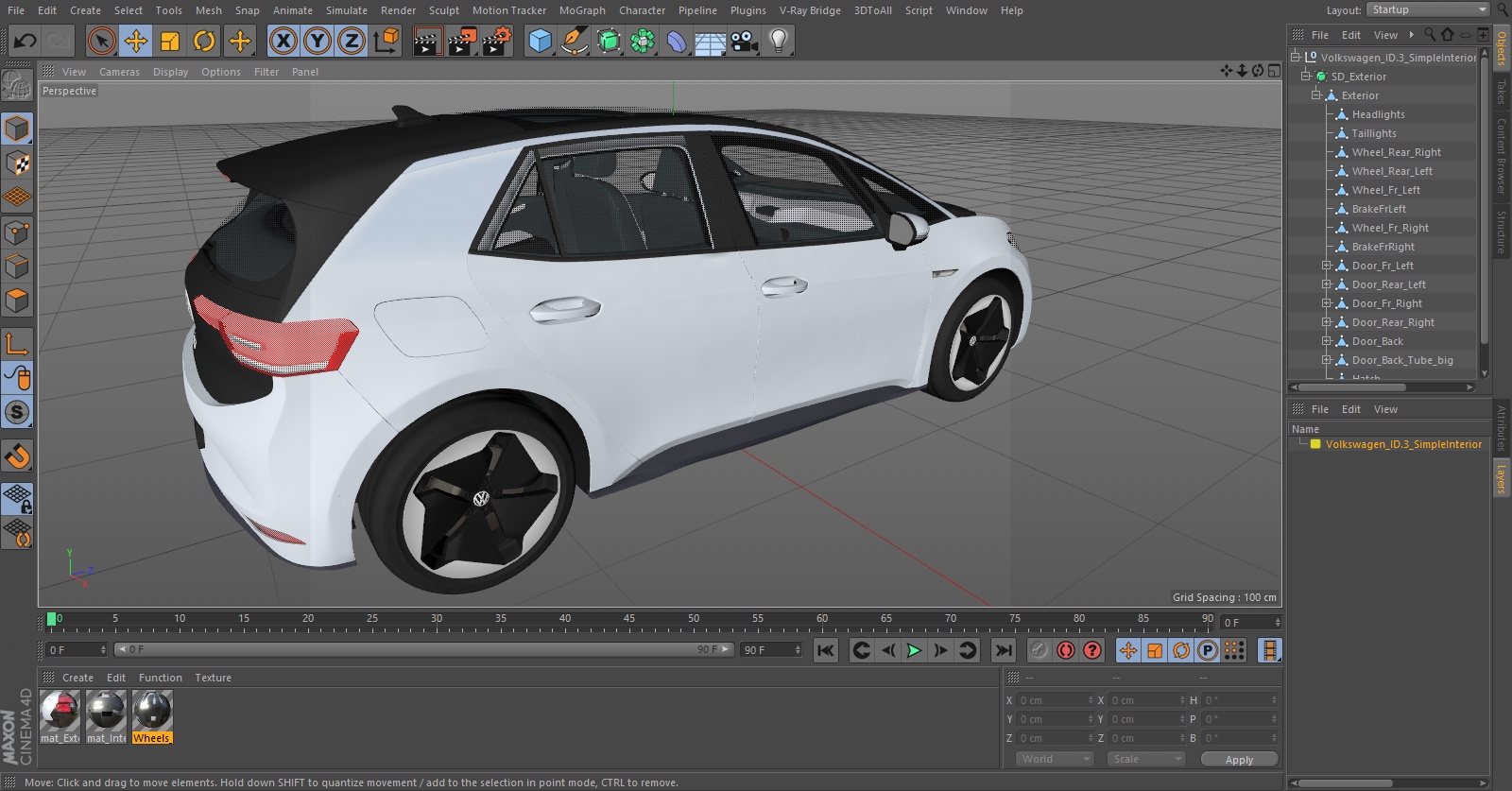Viewport: 1512px width, 791px height.
Task: Open the V-Ray Bridge menu
Action: click(x=810, y=10)
